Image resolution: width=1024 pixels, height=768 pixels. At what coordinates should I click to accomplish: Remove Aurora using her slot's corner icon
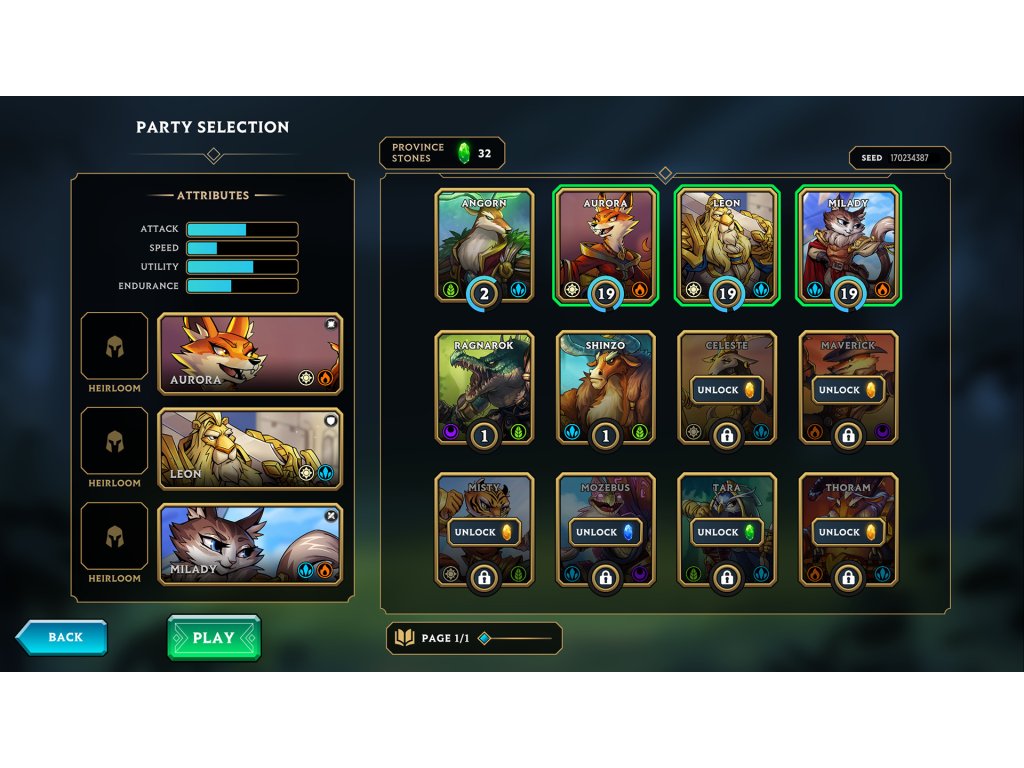tap(331, 324)
